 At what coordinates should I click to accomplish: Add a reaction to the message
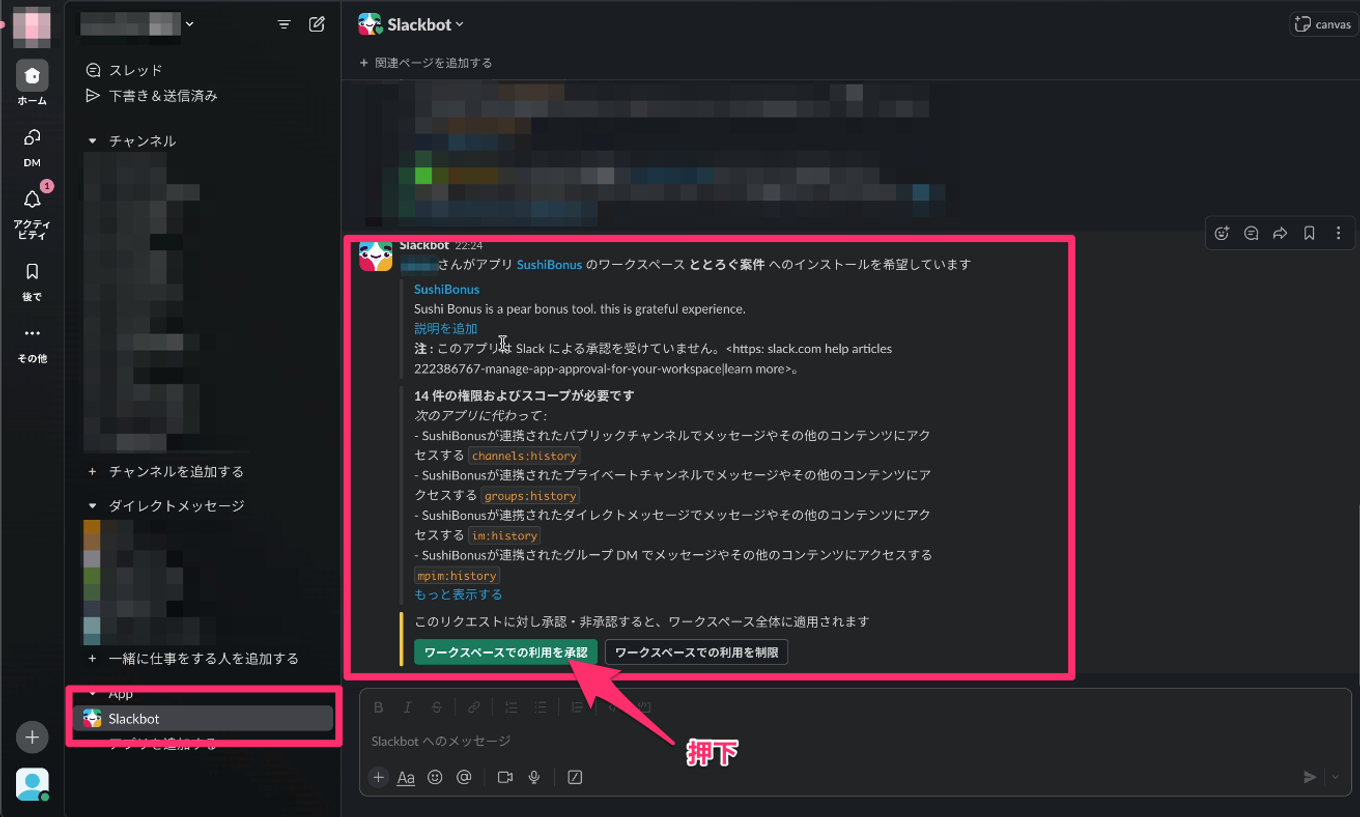pyautogui.click(x=1221, y=233)
